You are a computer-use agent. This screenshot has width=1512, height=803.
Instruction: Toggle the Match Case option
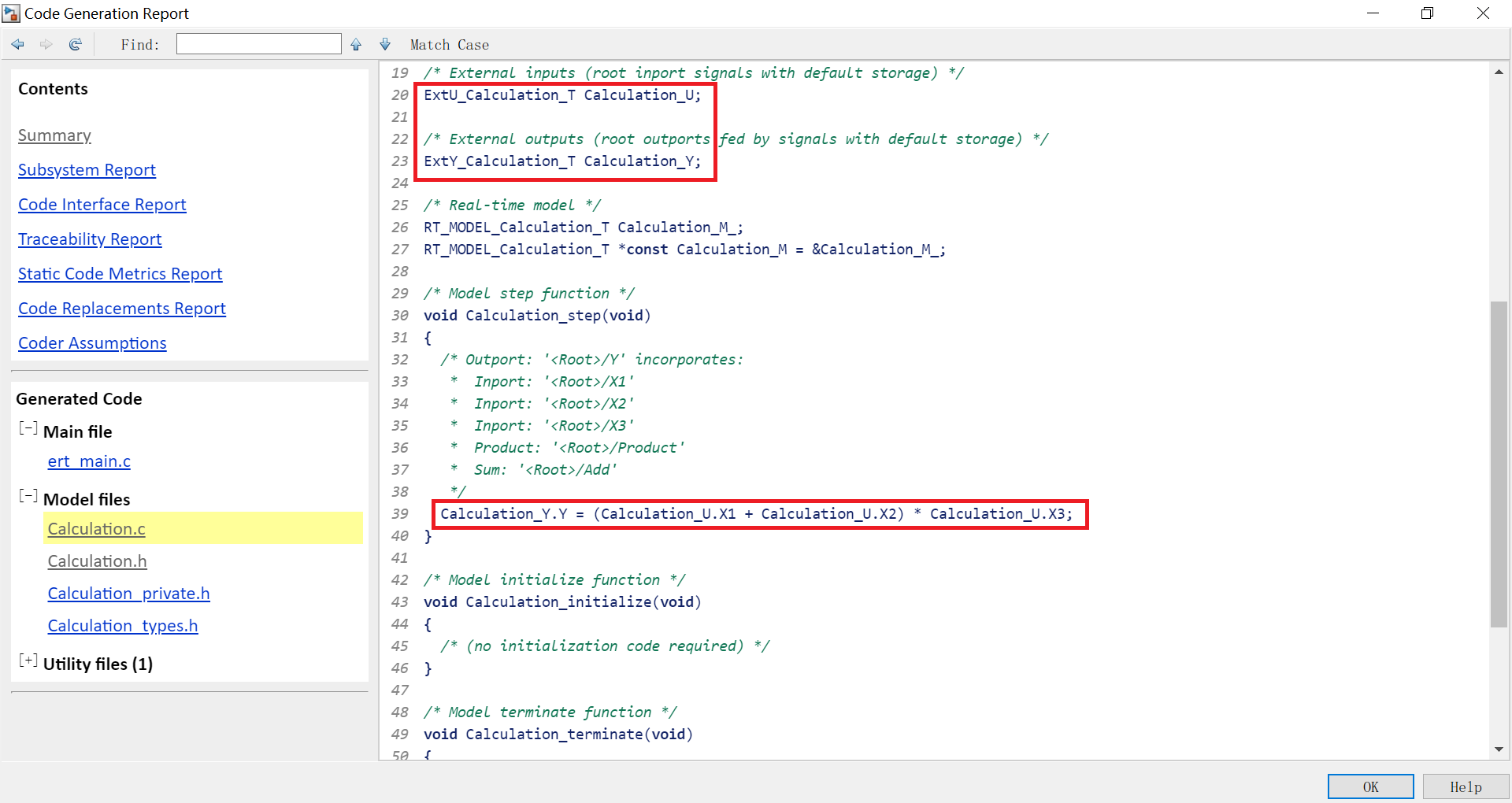point(450,45)
